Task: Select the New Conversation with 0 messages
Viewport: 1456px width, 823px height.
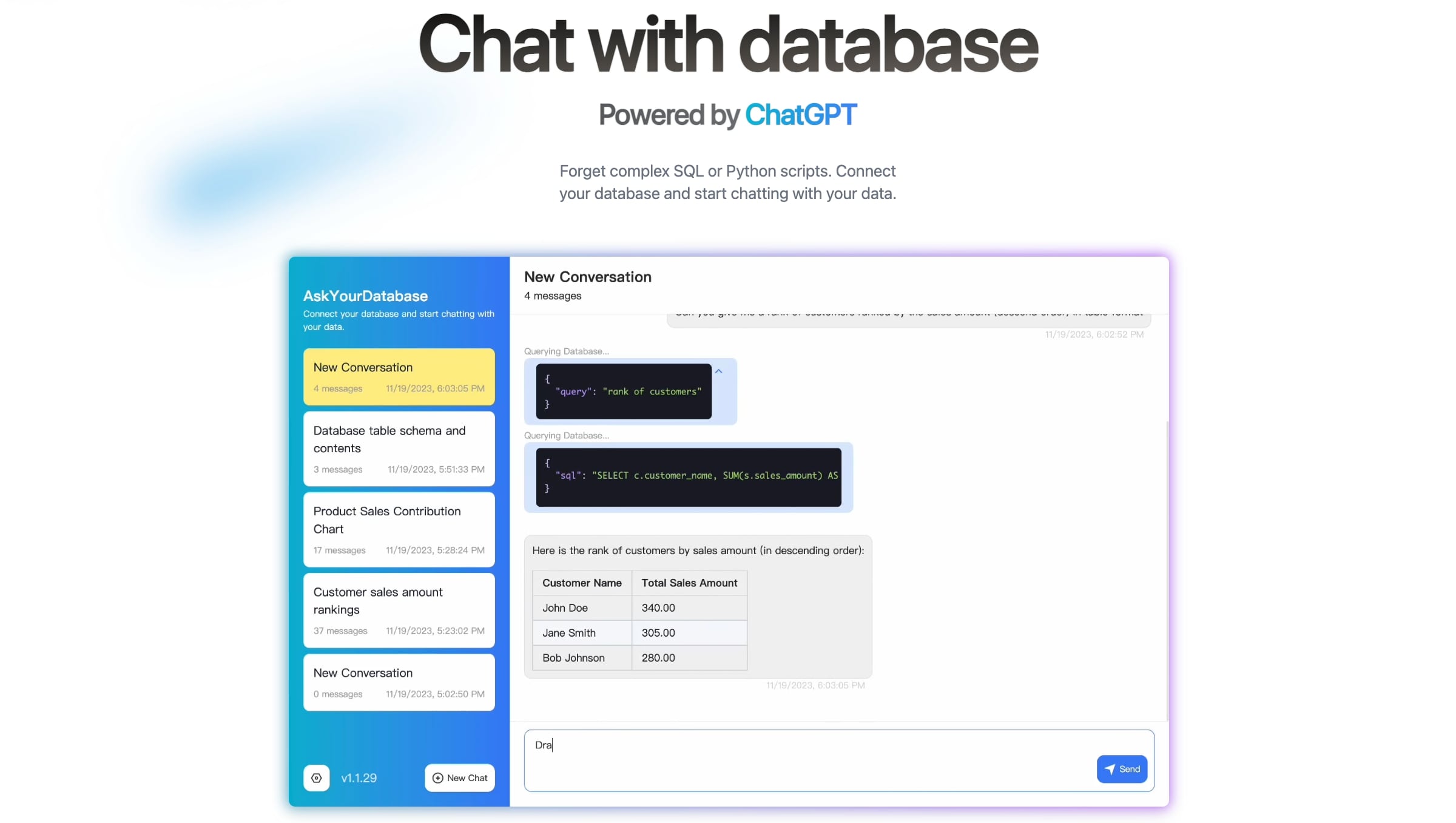Action: [x=399, y=682]
